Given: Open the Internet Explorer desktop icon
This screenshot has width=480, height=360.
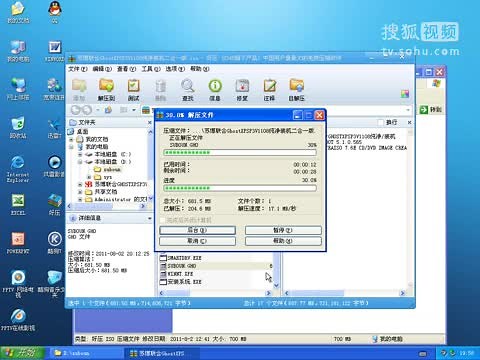Looking at the screenshot, I should [18, 169].
